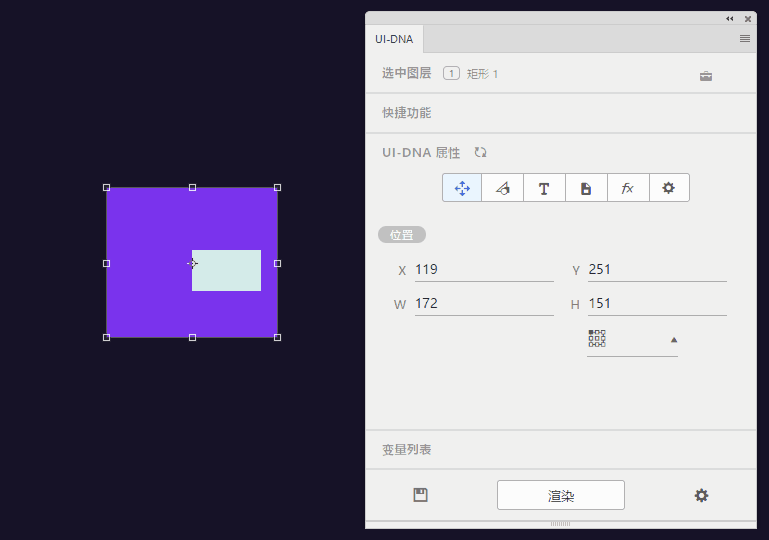Click the 选中图层 section header
The image size is (769, 540).
point(407,74)
